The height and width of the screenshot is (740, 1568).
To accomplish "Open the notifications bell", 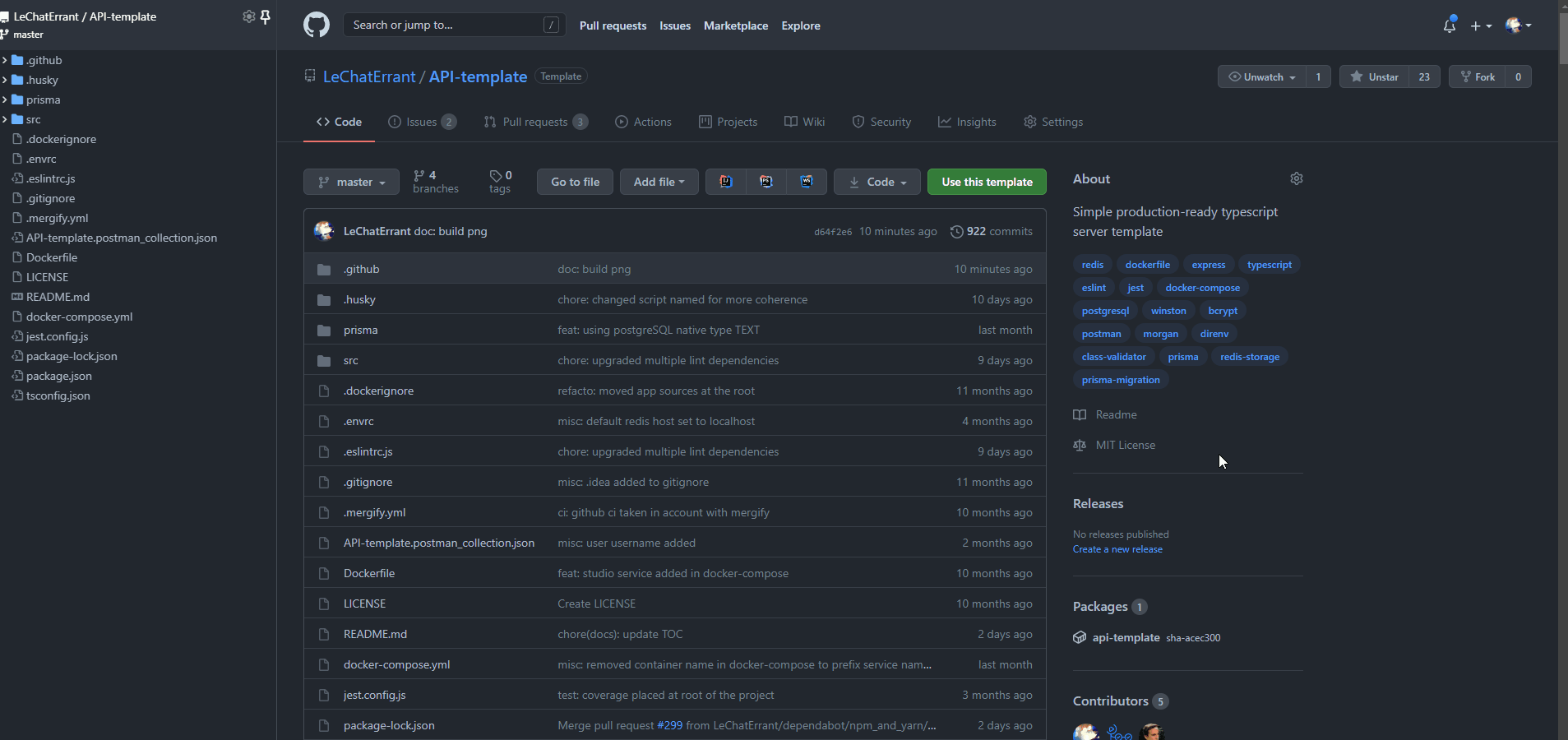I will tap(1450, 25).
